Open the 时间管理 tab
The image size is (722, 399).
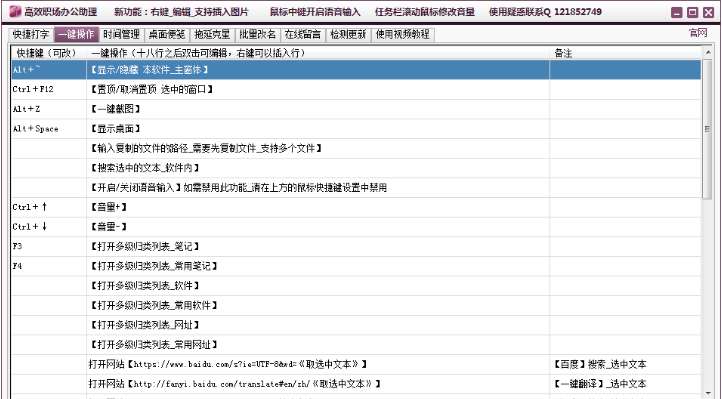click(122, 35)
